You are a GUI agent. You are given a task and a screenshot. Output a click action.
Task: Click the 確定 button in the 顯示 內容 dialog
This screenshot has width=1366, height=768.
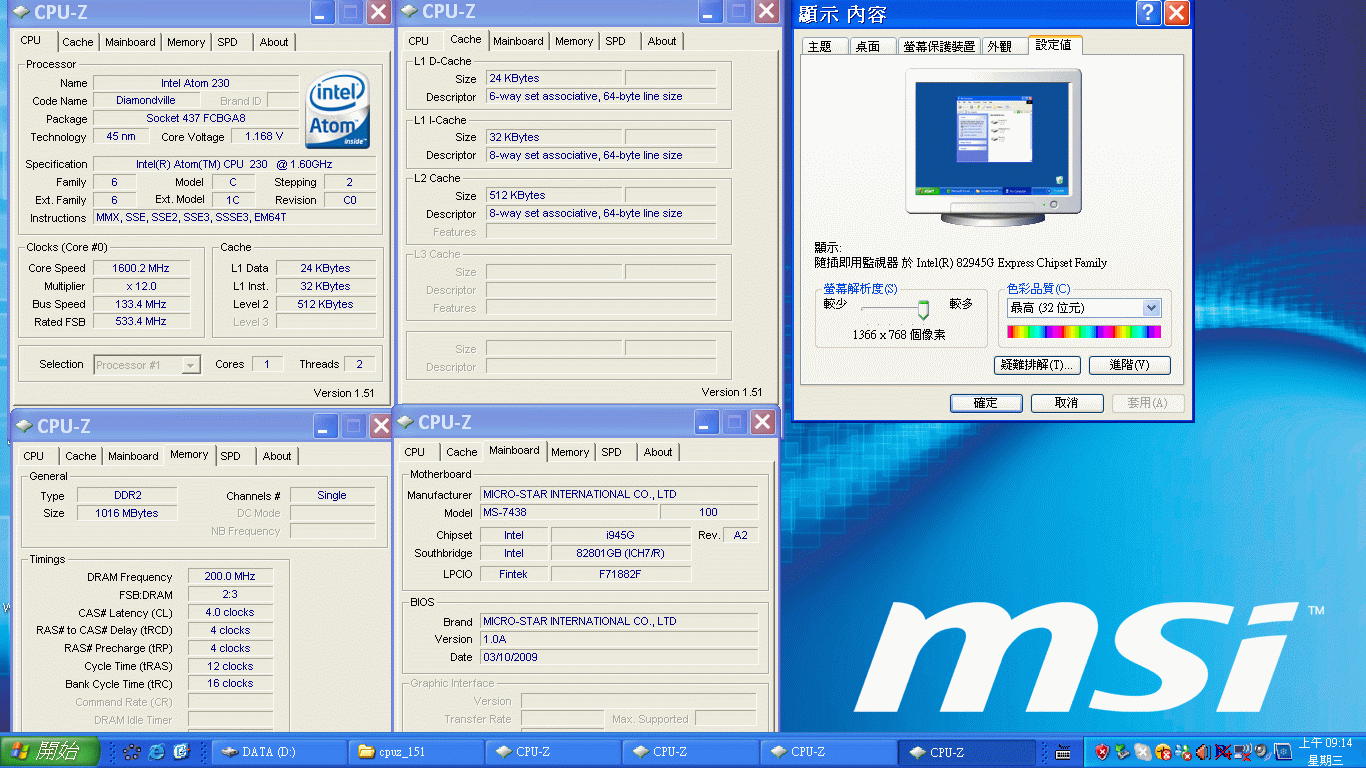click(x=986, y=403)
